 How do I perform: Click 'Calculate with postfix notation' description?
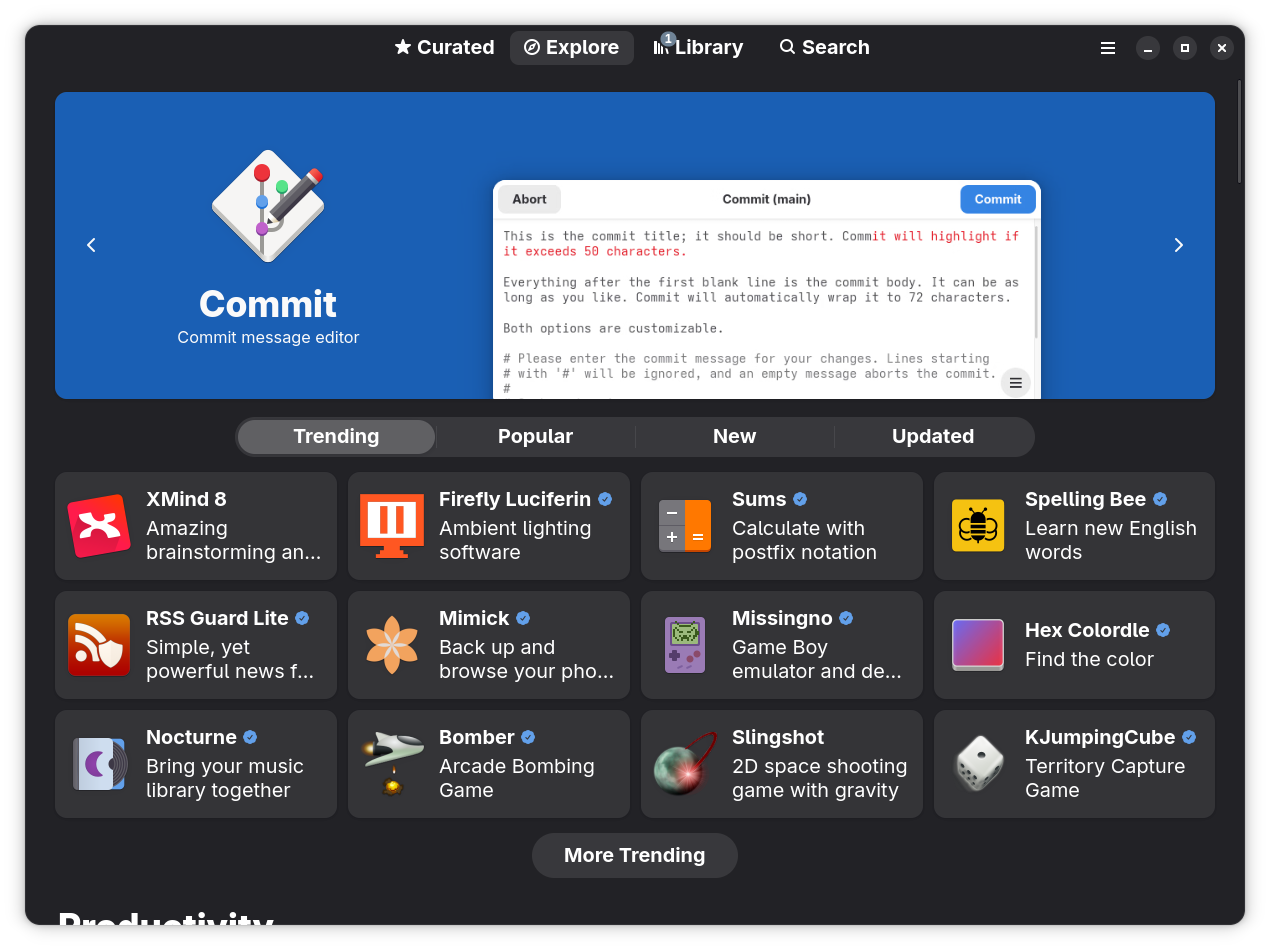804,540
